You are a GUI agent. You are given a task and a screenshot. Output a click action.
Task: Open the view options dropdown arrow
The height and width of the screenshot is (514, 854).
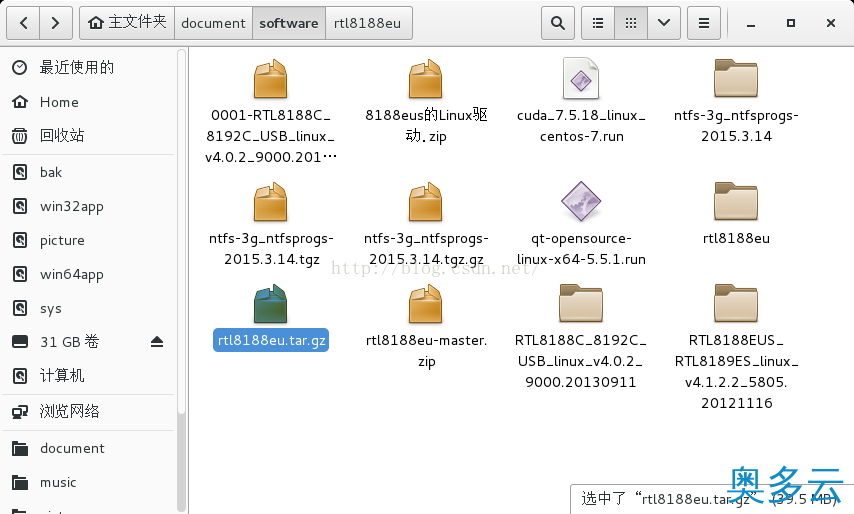(664, 23)
